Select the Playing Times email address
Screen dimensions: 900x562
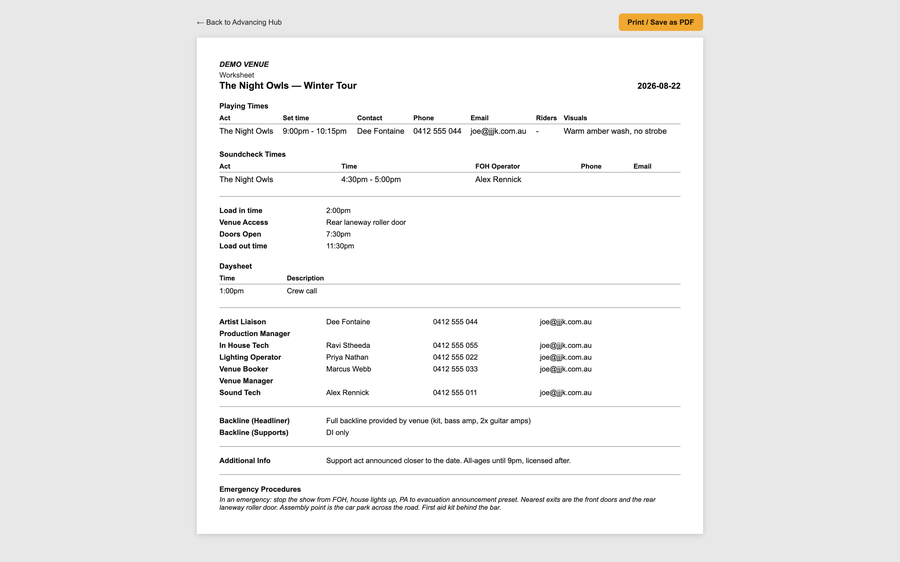[498, 131]
